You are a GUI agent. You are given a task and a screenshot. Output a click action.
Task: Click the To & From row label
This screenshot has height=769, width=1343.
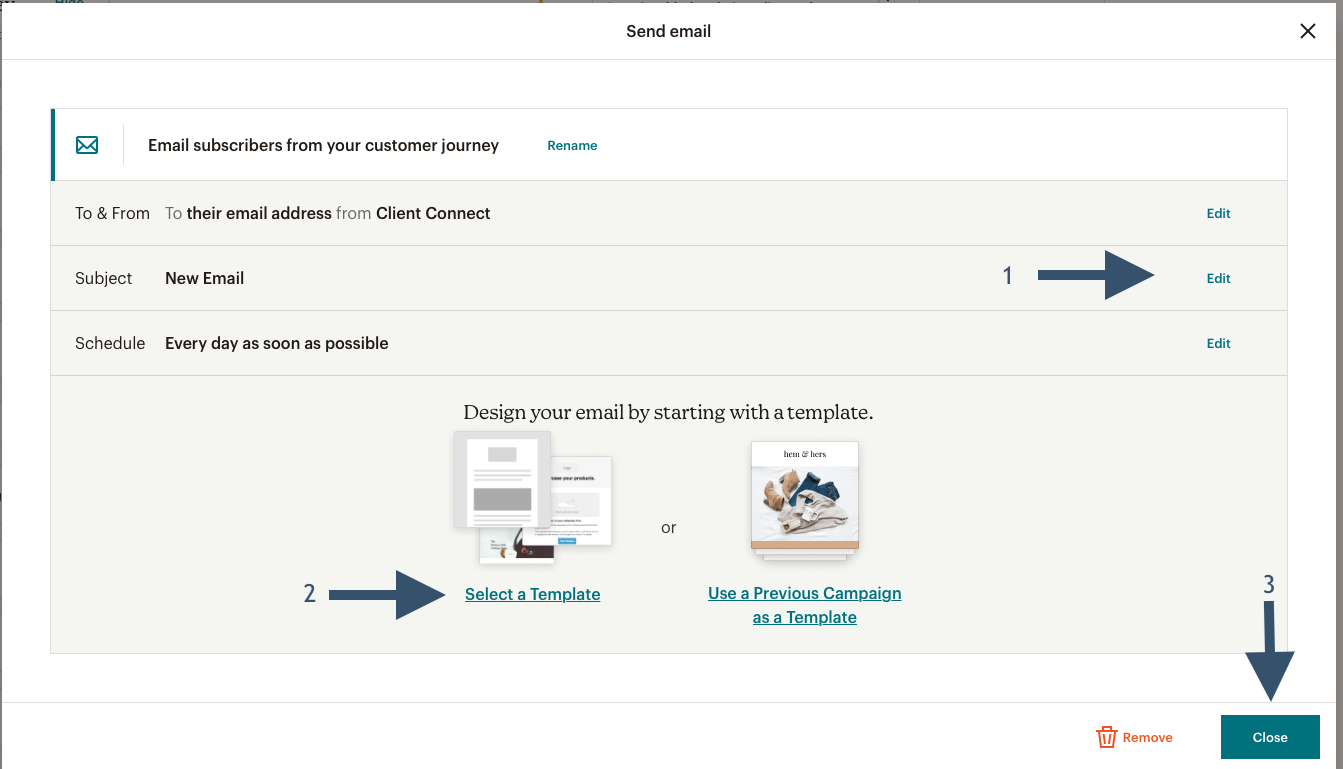coord(112,213)
